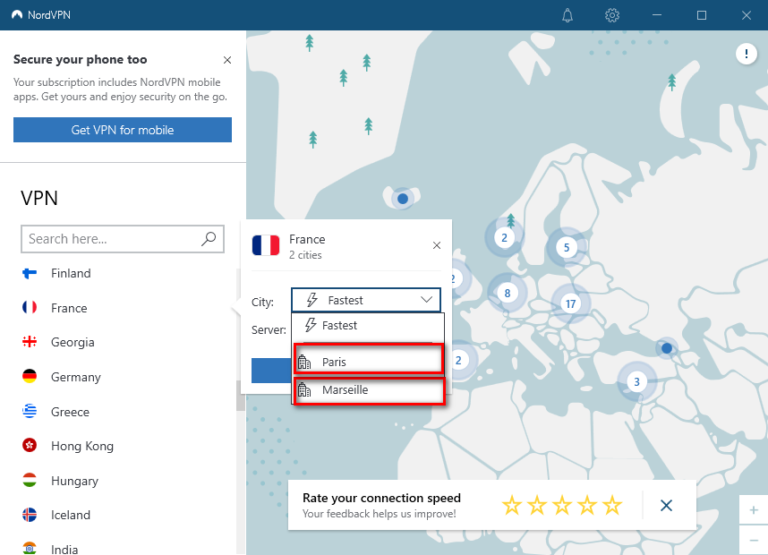Click the exclamation info icon on map

click(x=746, y=54)
